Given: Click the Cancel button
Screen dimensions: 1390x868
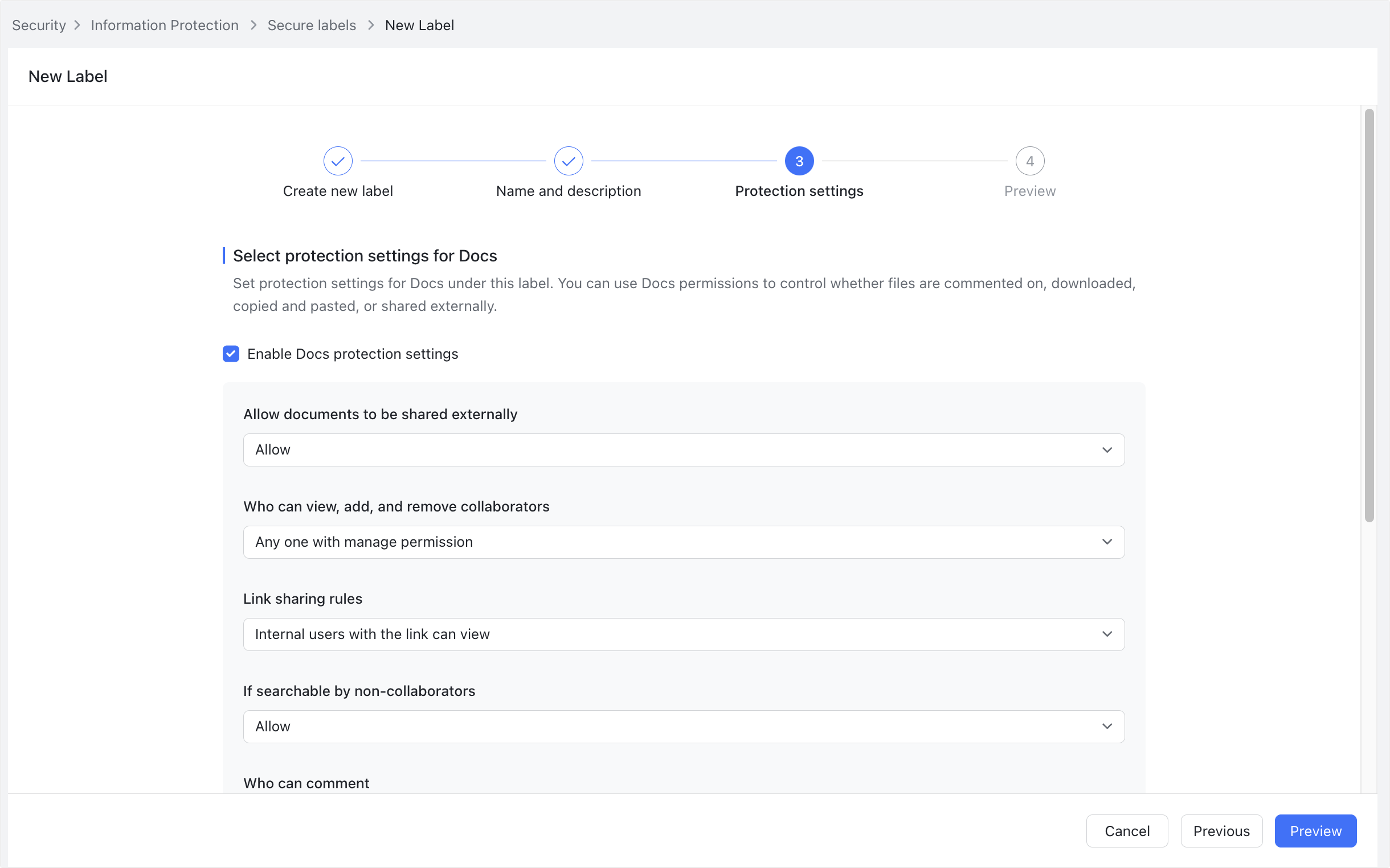Looking at the screenshot, I should tap(1126, 830).
